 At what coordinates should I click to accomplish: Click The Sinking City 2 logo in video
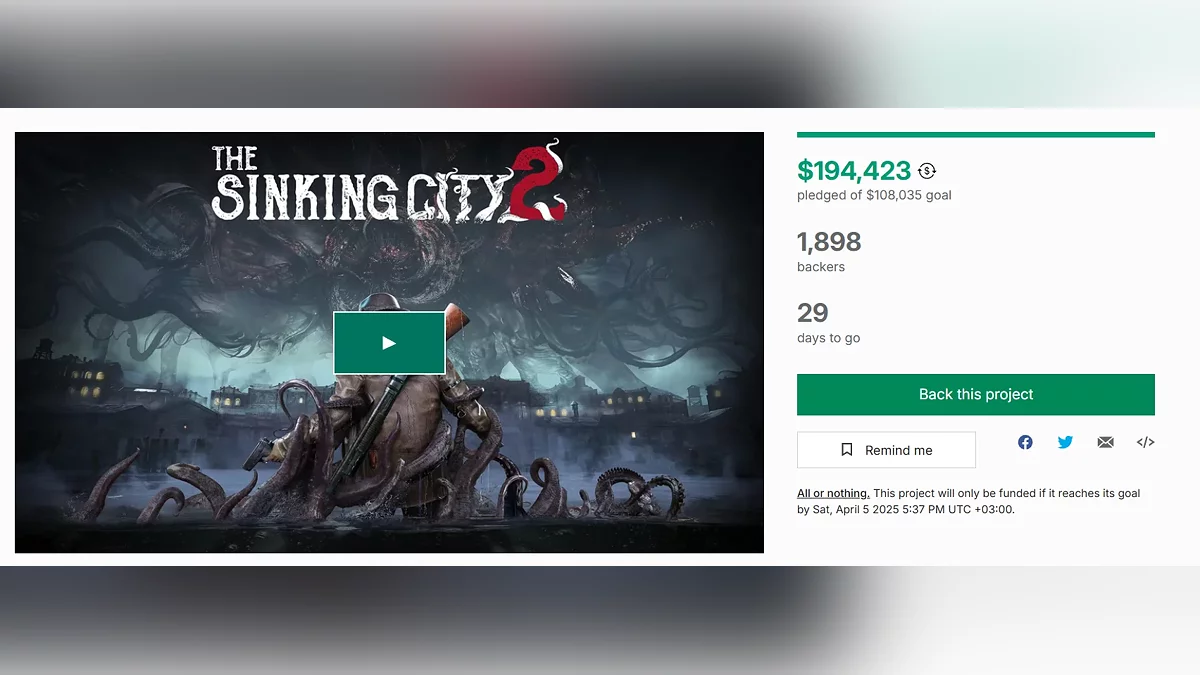pyautogui.click(x=389, y=183)
